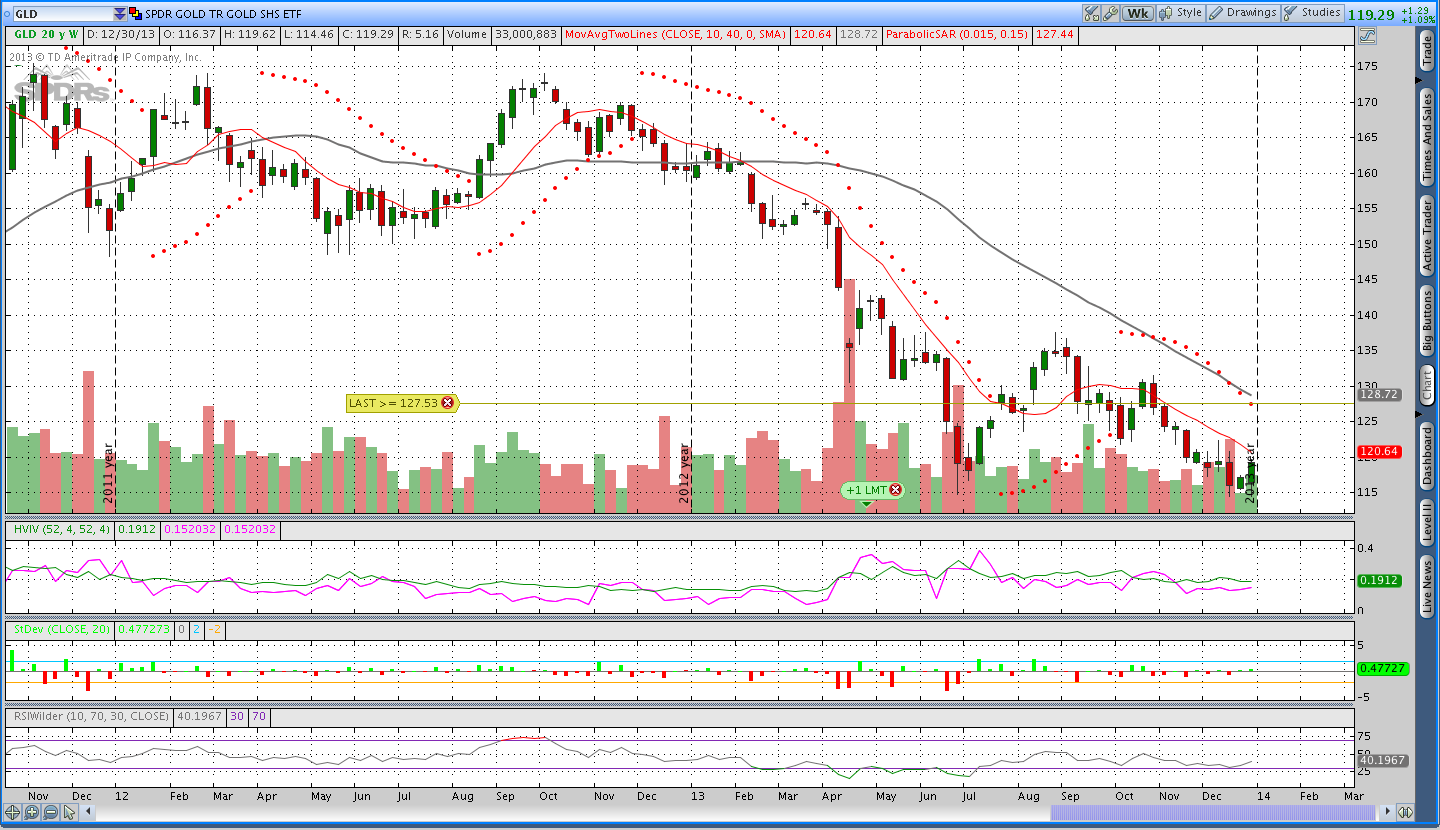Click the 127.44 ParabolicSAR value

(x=1055, y=34)
